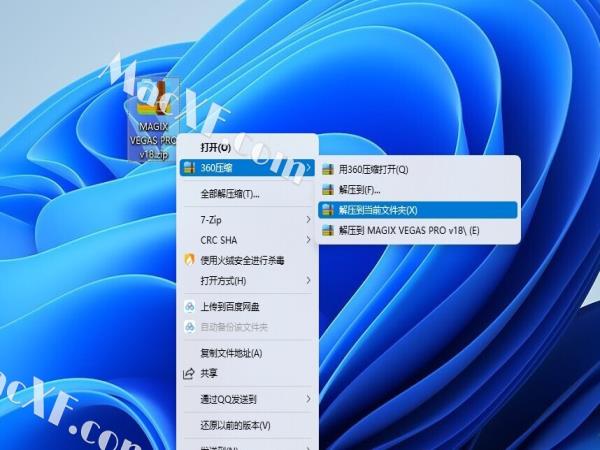Click the icon beside 用360压缩打开(Q)

328,169
